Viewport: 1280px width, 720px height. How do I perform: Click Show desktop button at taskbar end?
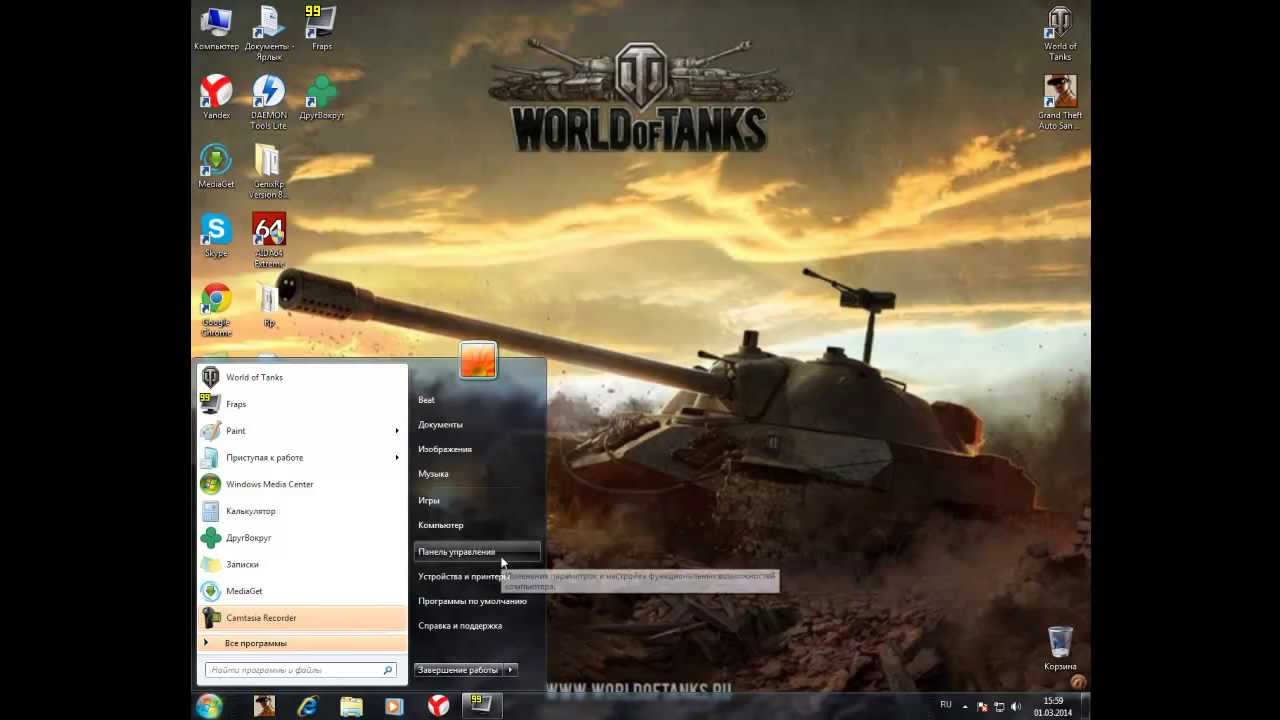1084,706
